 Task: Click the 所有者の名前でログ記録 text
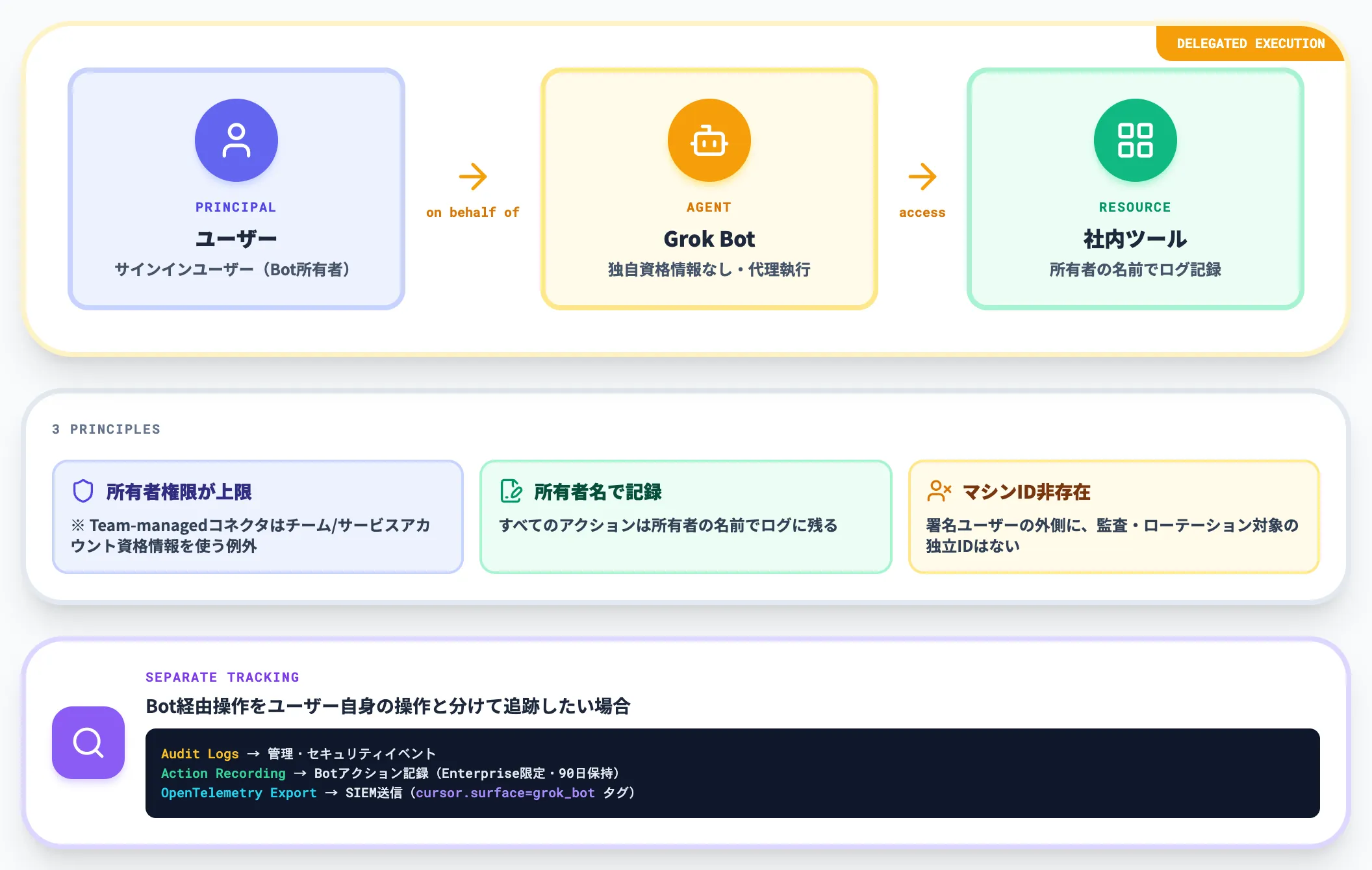(x=1136, y=269)
